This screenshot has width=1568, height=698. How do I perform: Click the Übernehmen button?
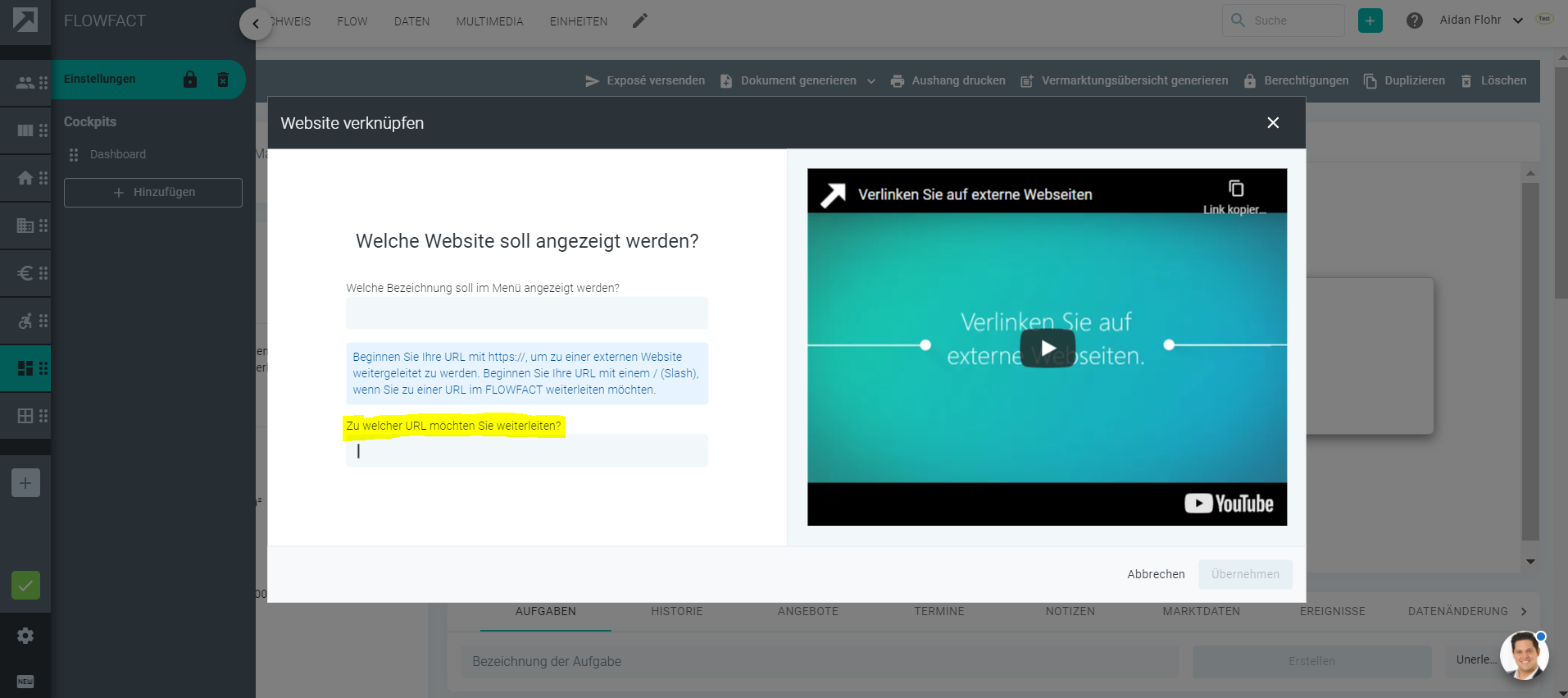click(1245, 574)
